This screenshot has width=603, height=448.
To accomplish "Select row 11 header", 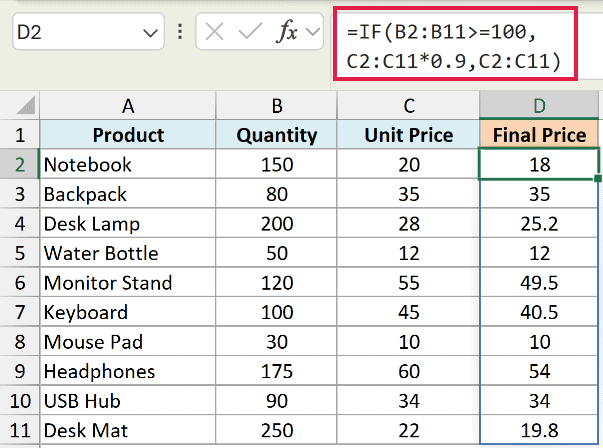I will (20, 430).
